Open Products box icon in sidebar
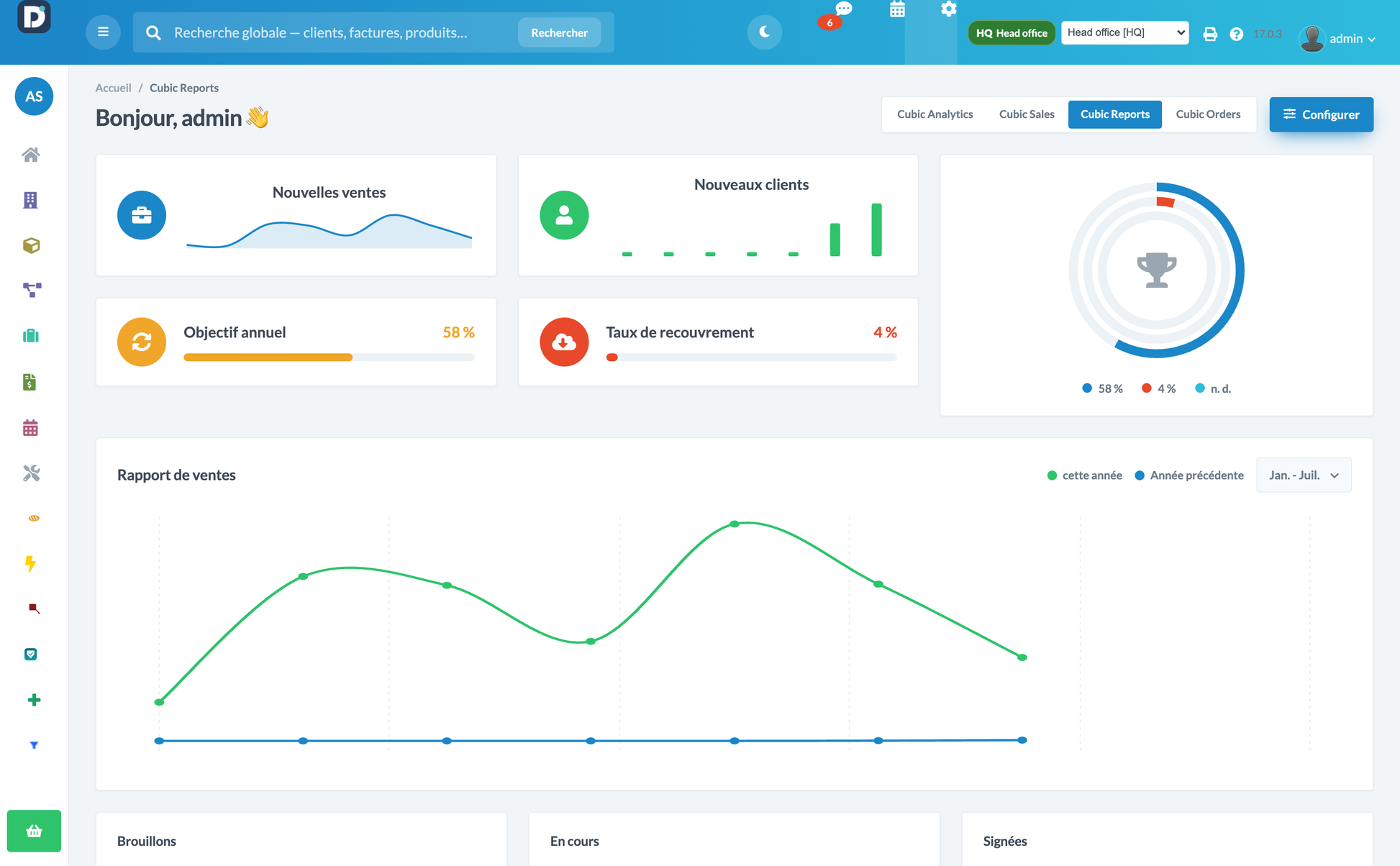Viewport: 1400px width, 866px height. [31, 245]
